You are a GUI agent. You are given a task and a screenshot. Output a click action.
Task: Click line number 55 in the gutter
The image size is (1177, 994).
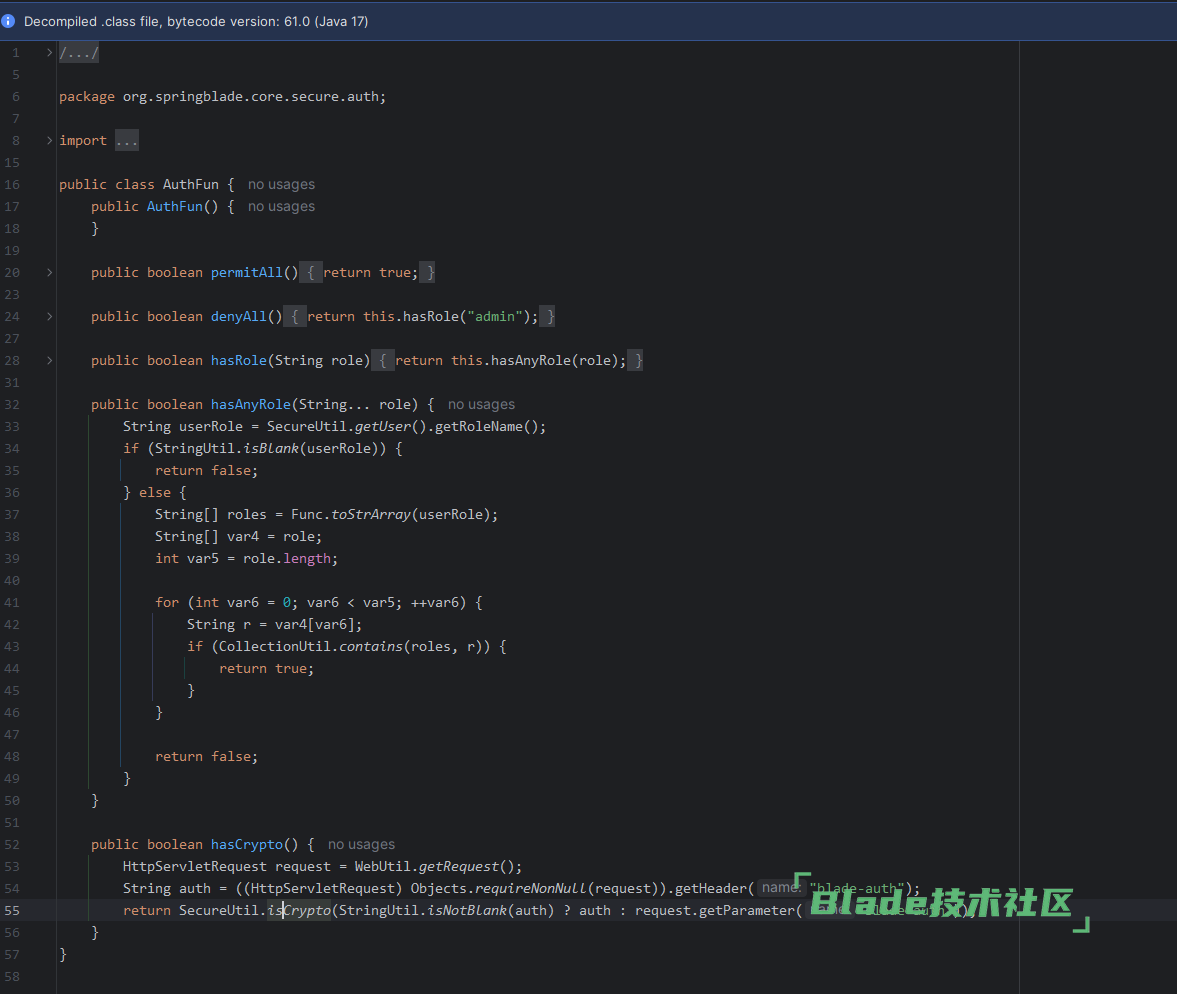pos(12,911)
